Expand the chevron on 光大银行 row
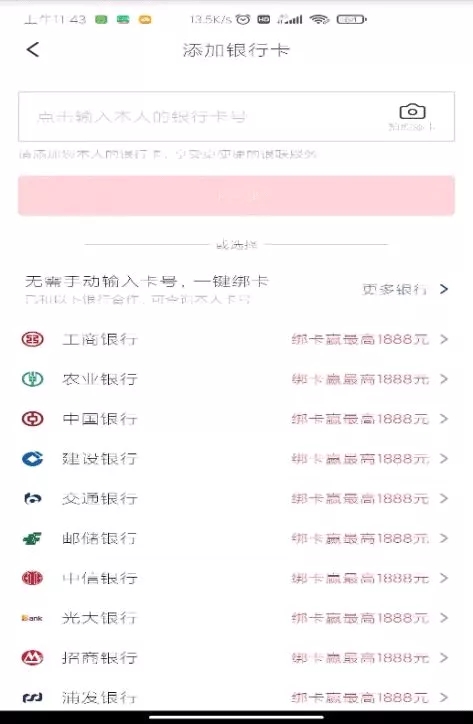This screenshot has width=473, height=724. (444, 618)
